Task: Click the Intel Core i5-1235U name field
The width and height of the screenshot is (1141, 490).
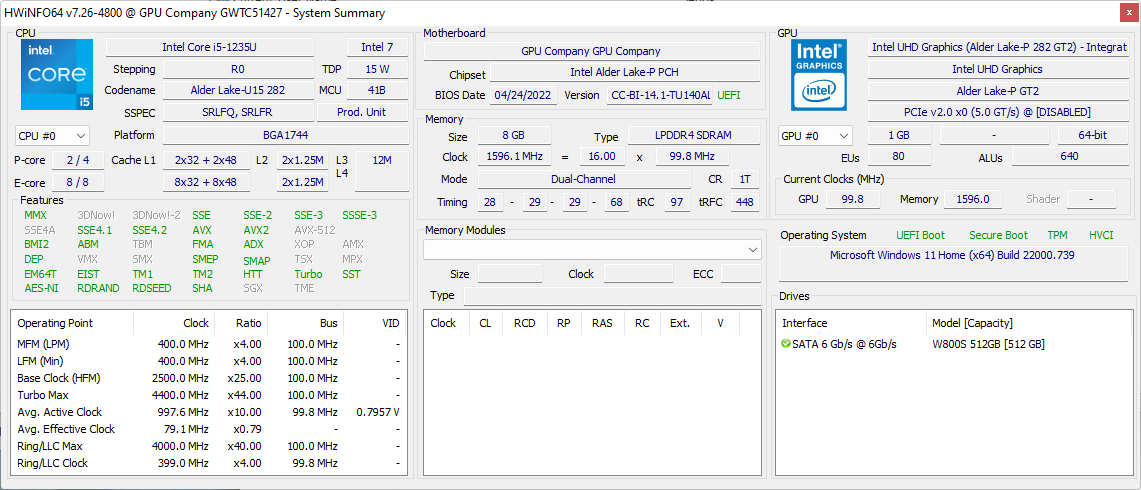Action: pyautogui.click(x=210, y=47)
